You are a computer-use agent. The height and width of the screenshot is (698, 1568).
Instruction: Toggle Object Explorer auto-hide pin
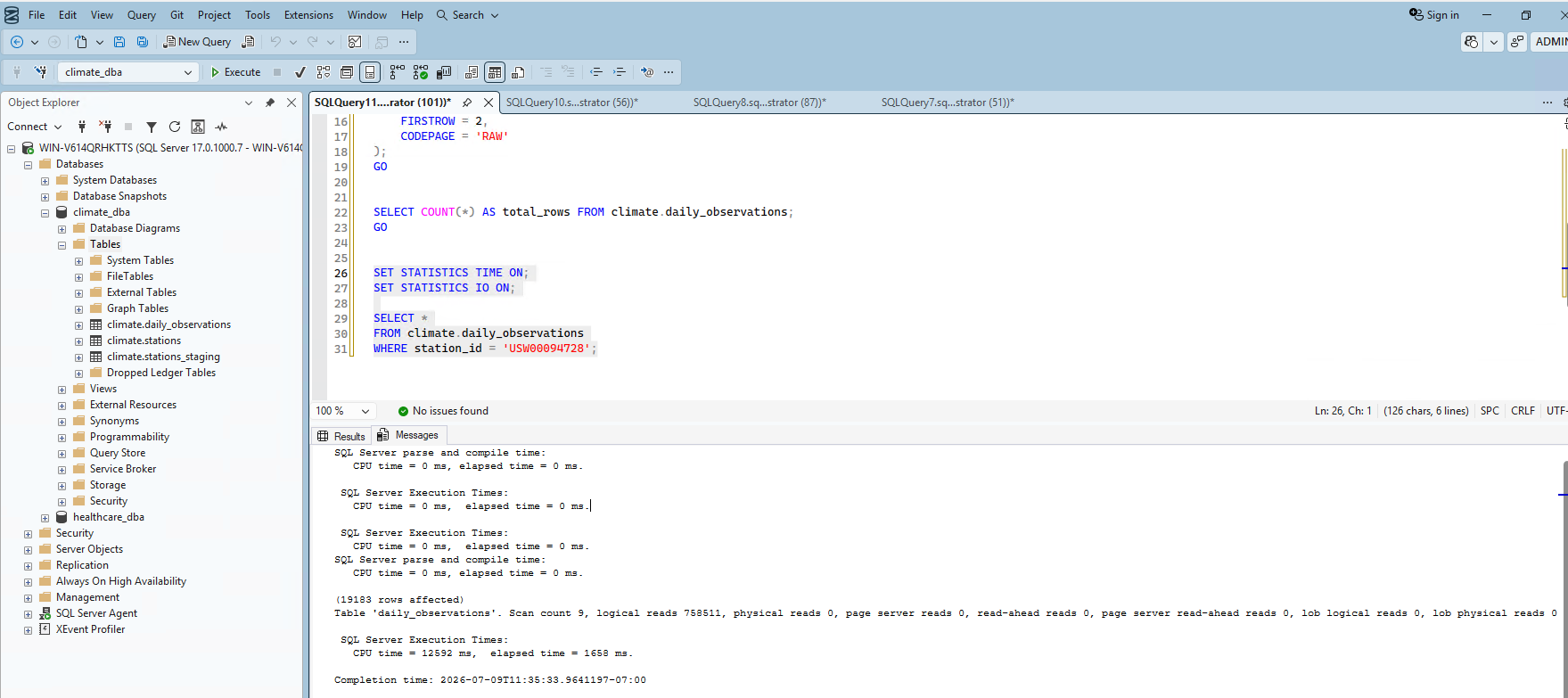[270, 103]
